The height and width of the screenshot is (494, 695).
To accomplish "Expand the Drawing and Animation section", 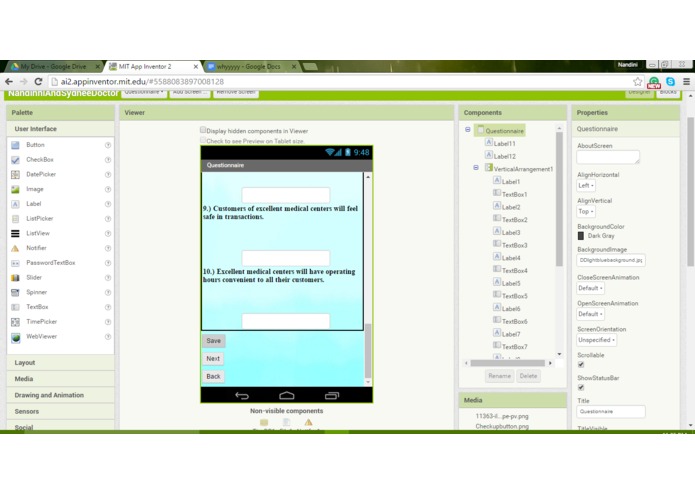I will click(60, 395).
